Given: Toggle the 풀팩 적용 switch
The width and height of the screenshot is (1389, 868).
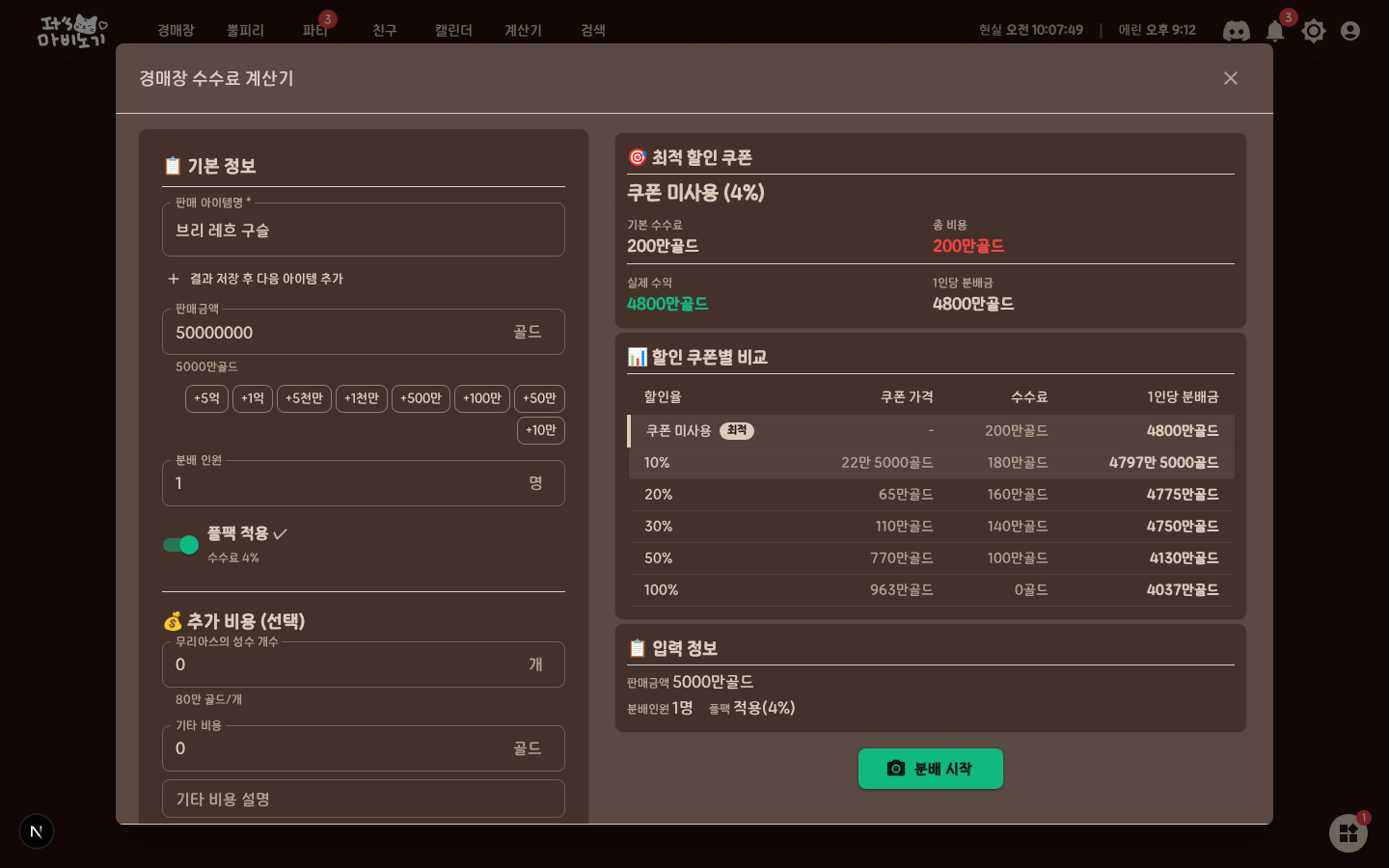Looking at the screenshot, I should point(180,545).
